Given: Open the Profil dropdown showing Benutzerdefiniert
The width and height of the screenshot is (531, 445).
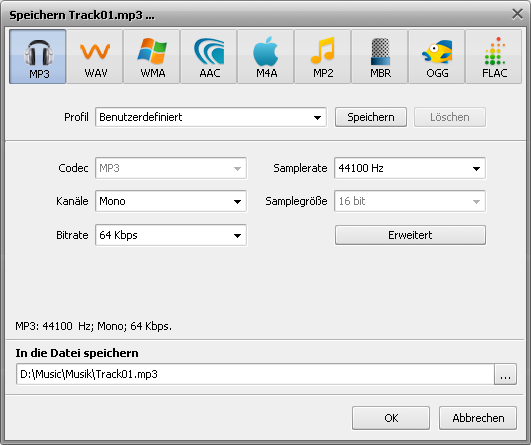Looking at the screenshot, I should click(211, 117).
